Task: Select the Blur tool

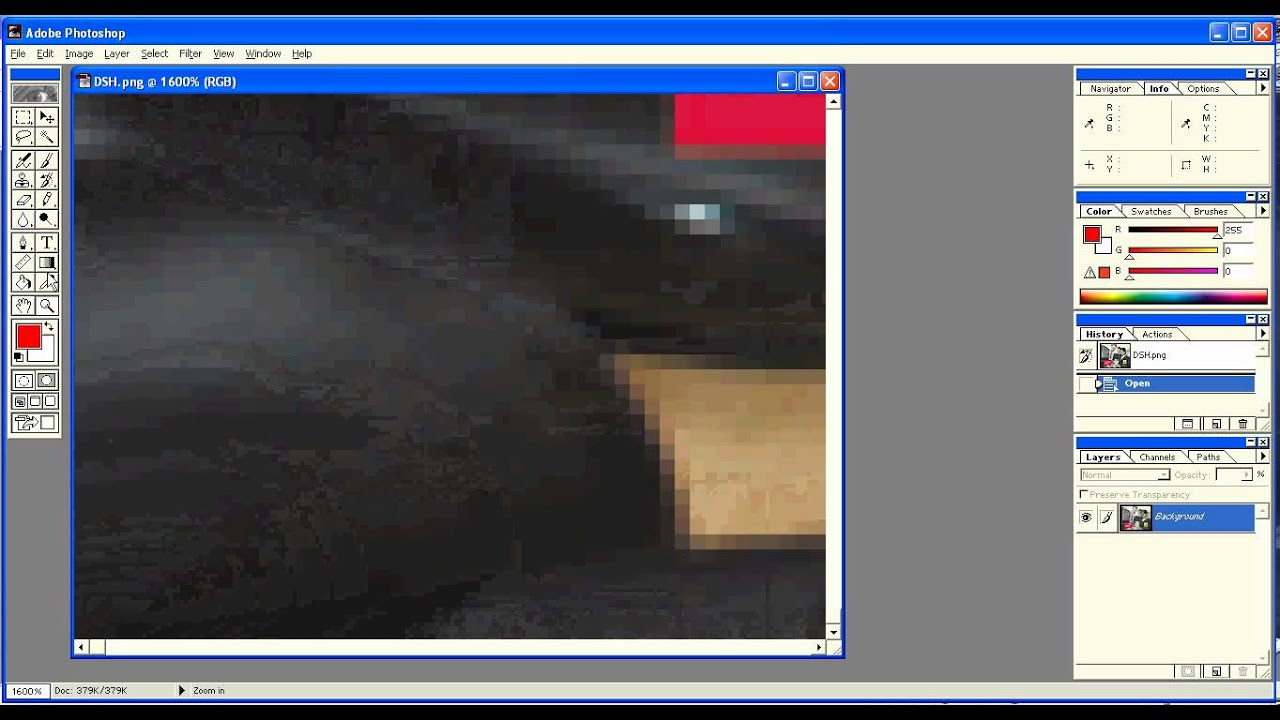Action: pos(23,220)
